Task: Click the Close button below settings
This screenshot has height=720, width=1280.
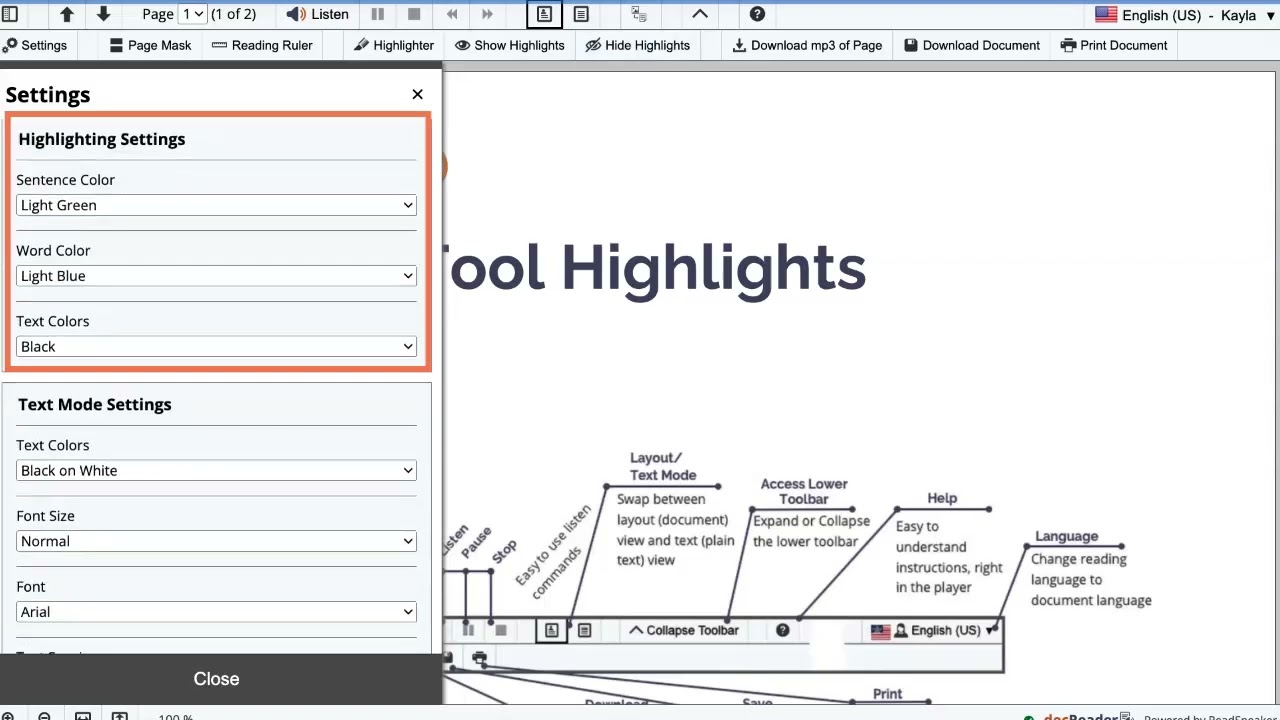Action: 216,679
